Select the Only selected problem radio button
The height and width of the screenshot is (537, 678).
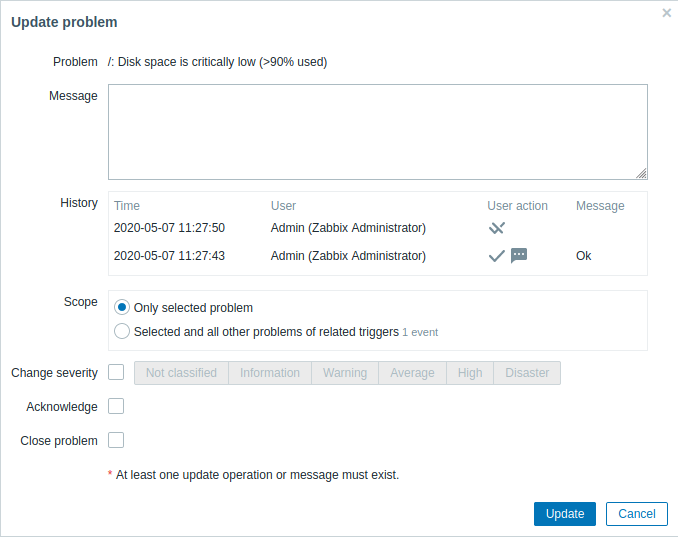pyautogui.click(x=122, y=308)
